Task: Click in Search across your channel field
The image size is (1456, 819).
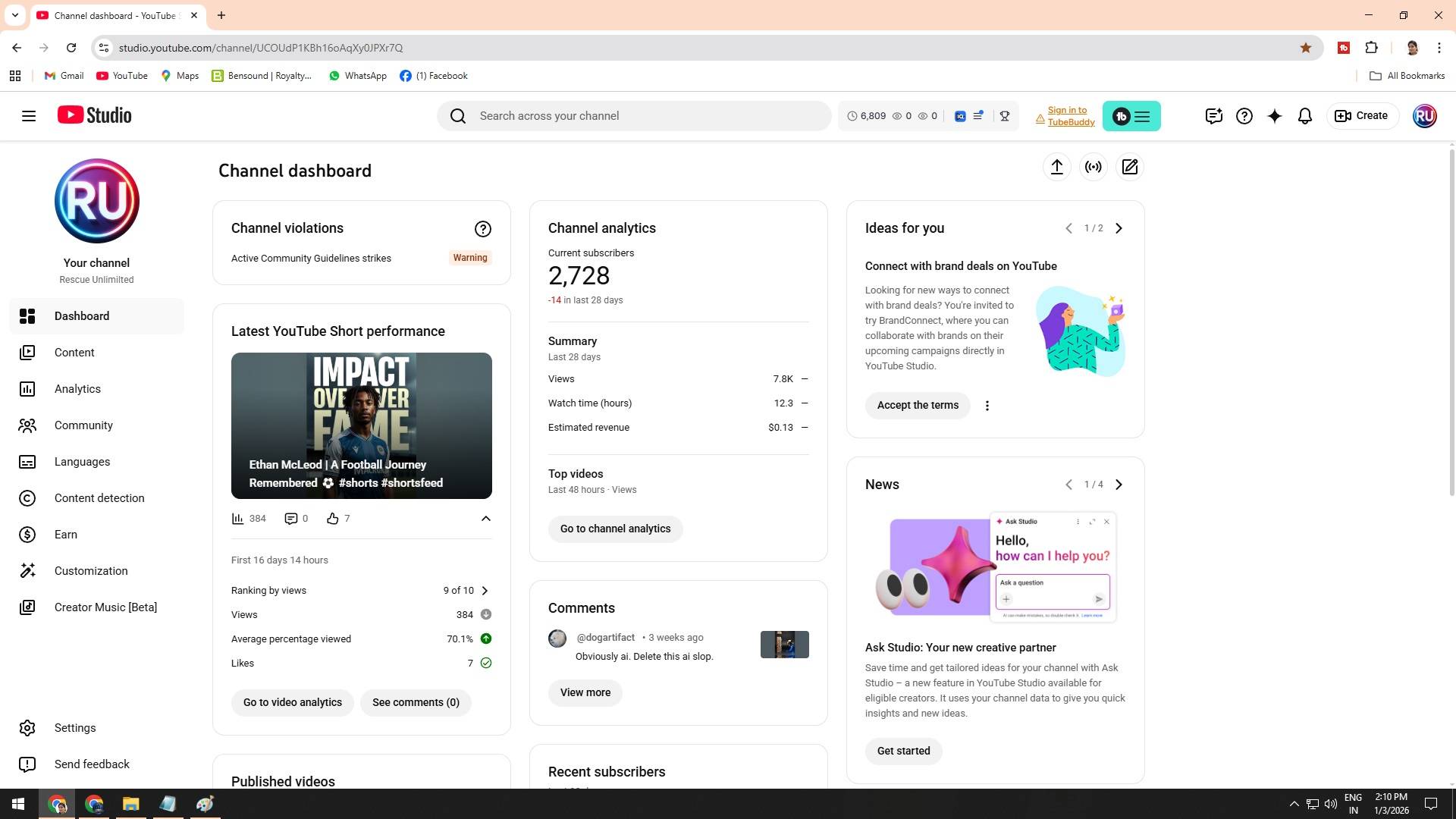Action: tap(645, 116)
